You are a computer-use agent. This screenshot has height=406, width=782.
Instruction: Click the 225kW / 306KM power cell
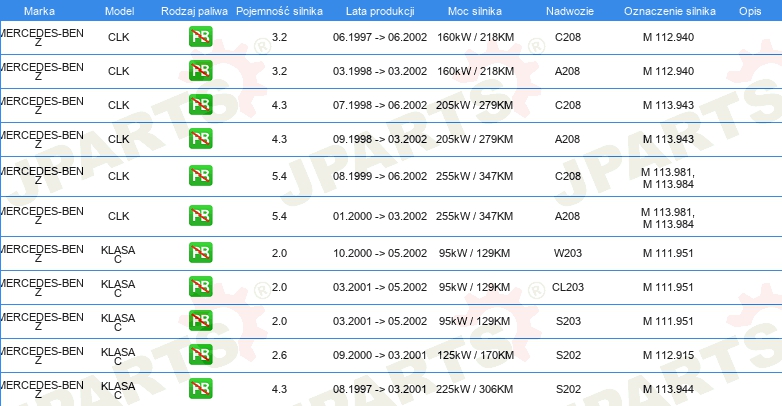click(x=474, y=389)
